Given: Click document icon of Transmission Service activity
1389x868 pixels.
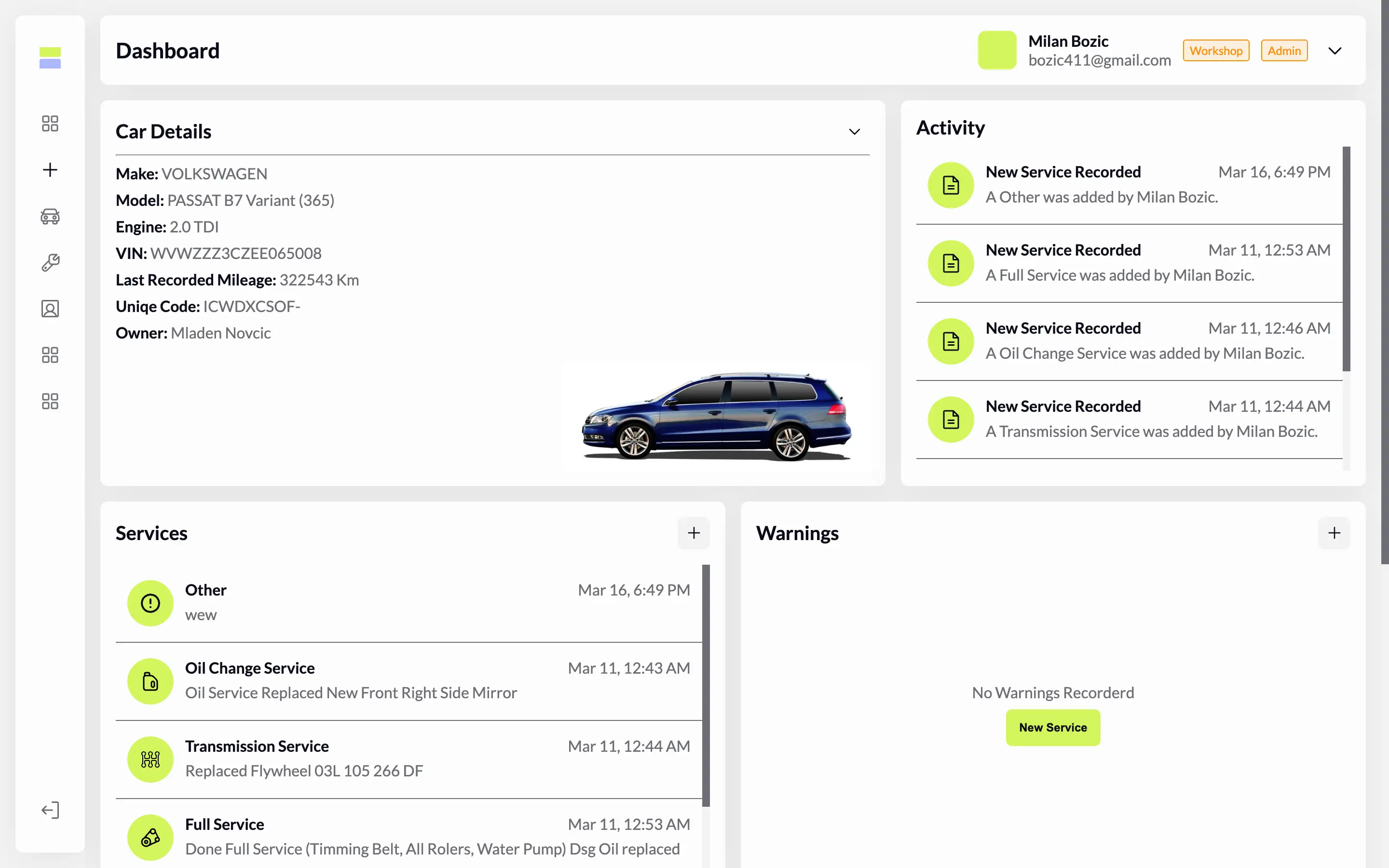Looking at the screenshot, I should (951, 419).
